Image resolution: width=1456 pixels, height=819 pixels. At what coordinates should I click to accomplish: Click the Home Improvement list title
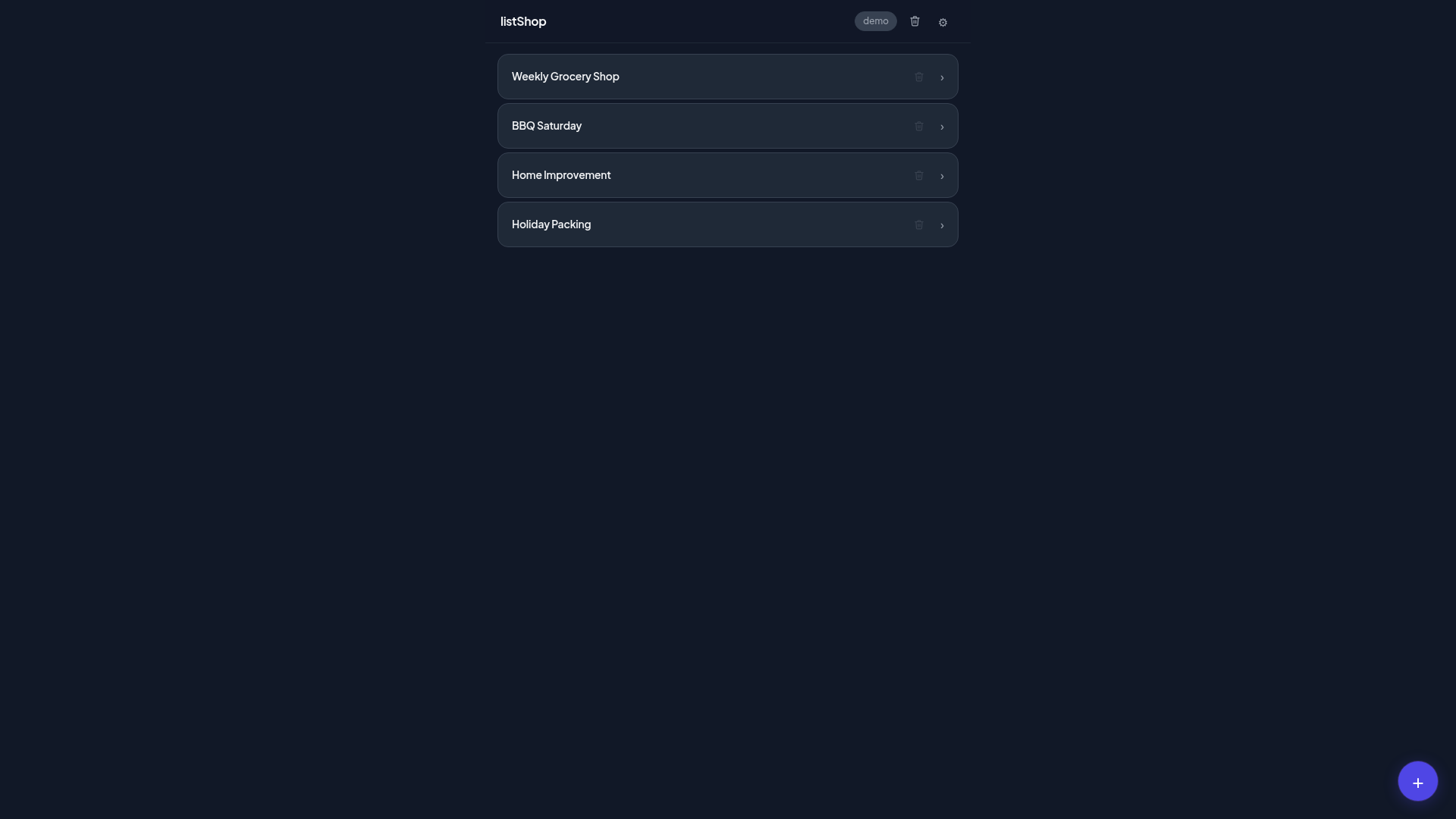(561, 175)
